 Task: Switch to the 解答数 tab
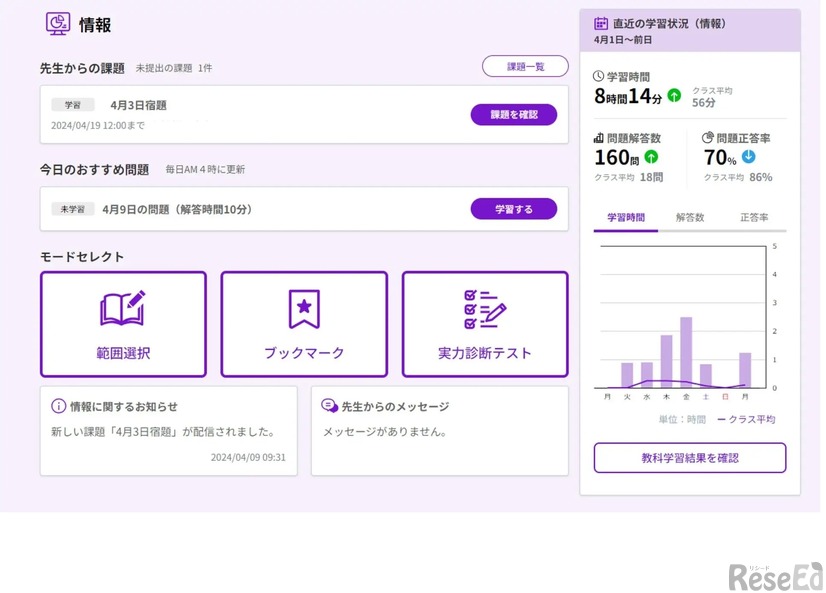[690, 217]
